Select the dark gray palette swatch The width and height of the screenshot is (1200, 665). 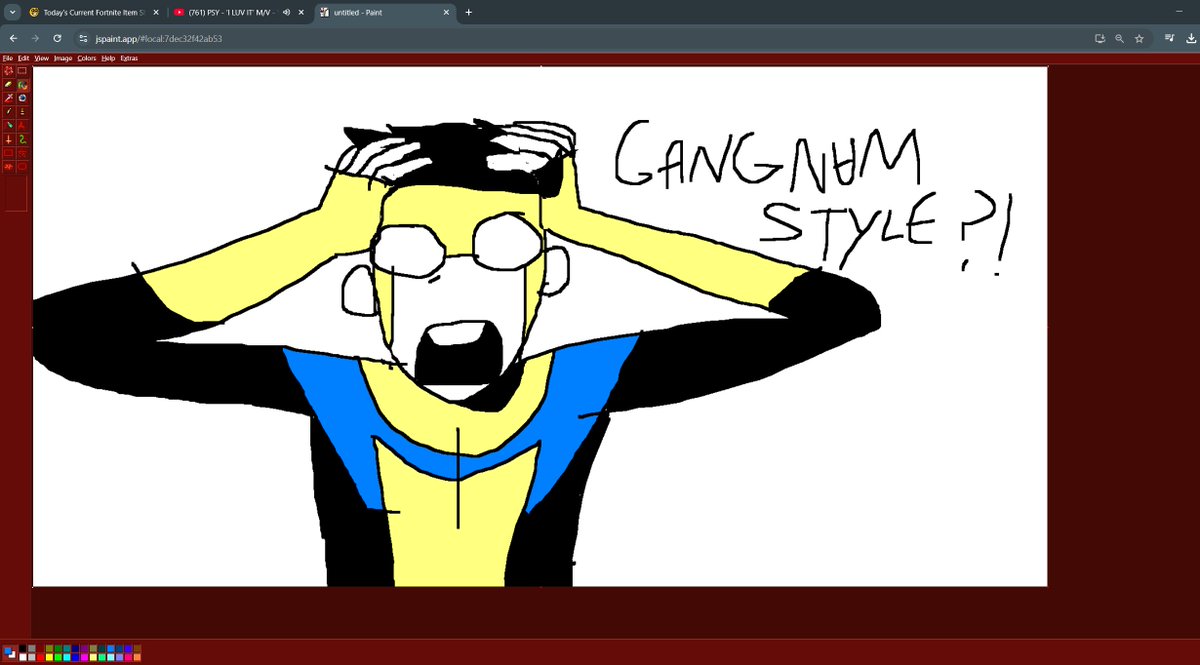pos(32,649)
